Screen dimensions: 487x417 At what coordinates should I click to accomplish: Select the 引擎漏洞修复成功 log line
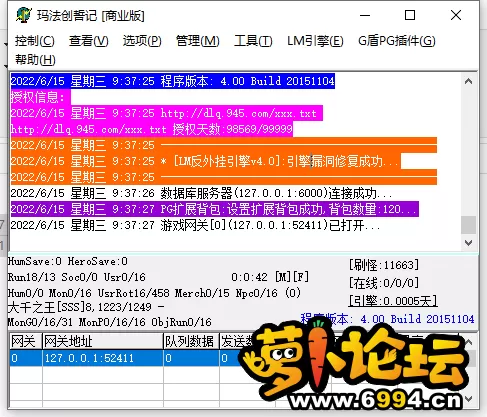[x=205, y=161]
